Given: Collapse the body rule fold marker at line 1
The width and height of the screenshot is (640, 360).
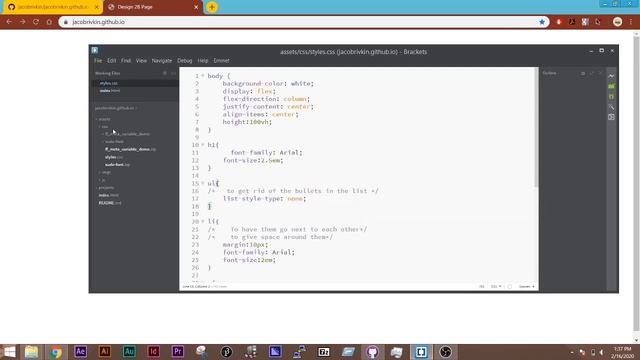Looking at the screenshot, I should [x=203, y=76].
